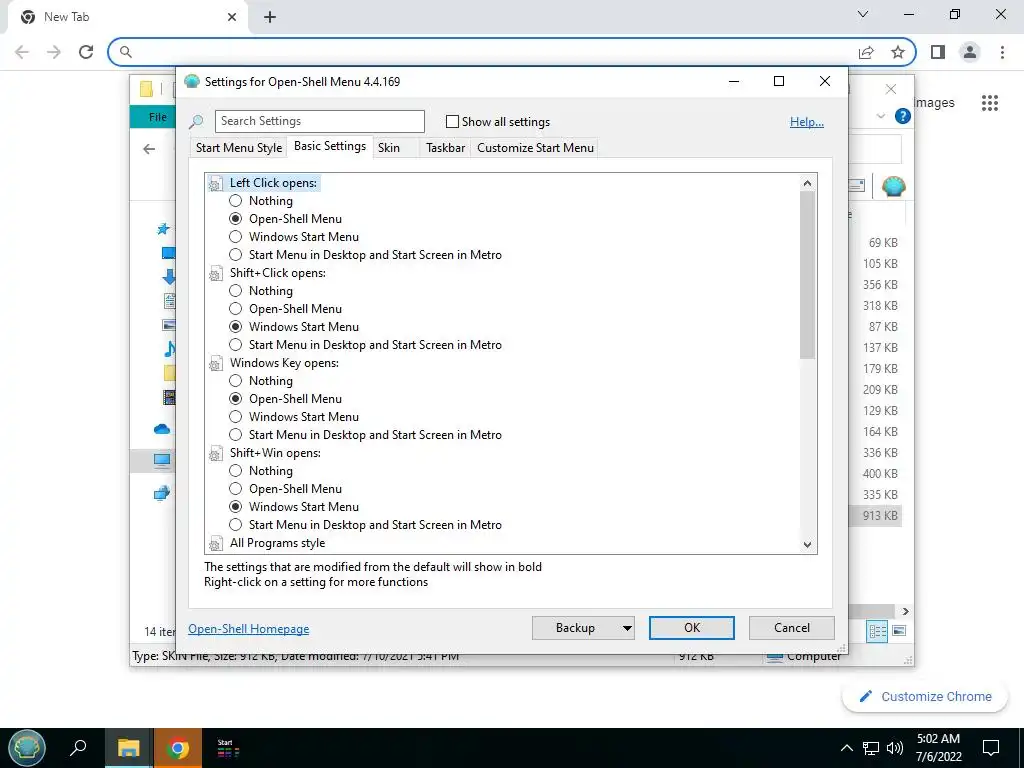The image size is (1024, 768).
Task: Click the Search Settings field
Action: (x=319, y=121)
